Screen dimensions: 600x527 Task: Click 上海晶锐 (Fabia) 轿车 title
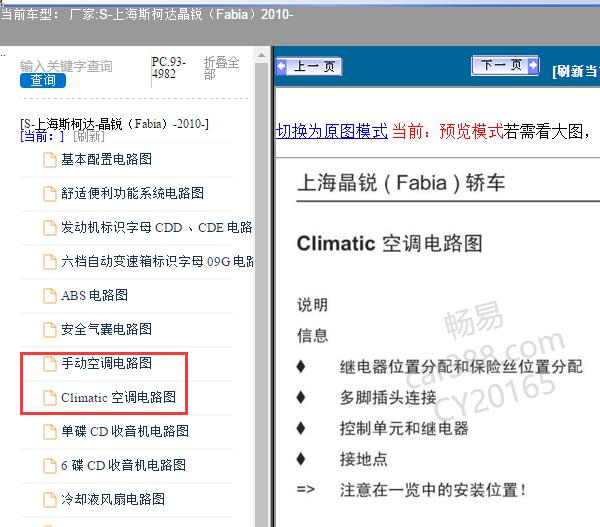401,183
